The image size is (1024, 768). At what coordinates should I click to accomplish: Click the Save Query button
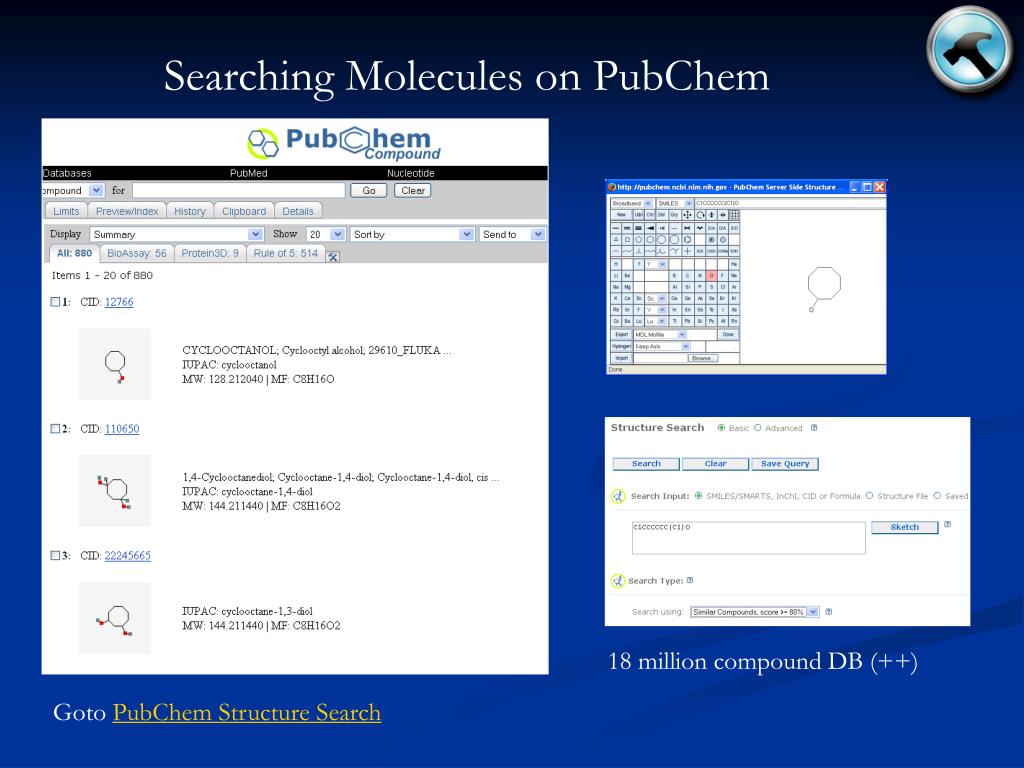pos(784,464)
